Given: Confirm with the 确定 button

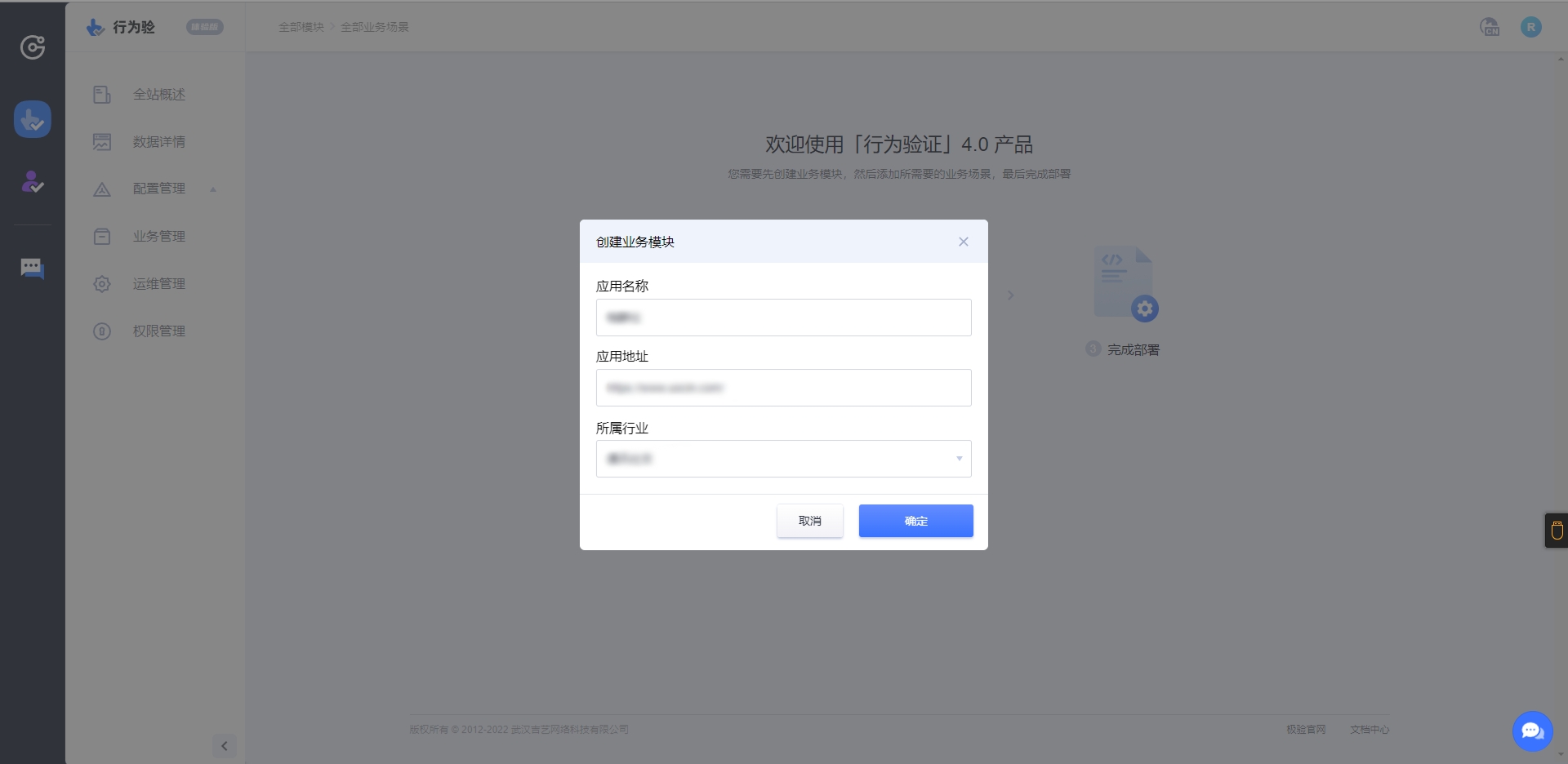Looking at the screenshot, I should [x=915, y=521].
